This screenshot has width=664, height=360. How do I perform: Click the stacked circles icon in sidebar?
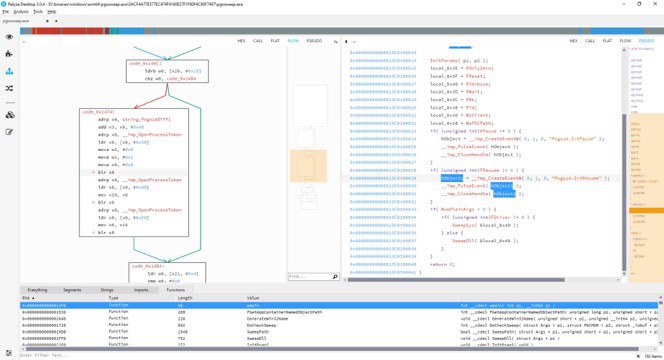(x=10, y=115)
